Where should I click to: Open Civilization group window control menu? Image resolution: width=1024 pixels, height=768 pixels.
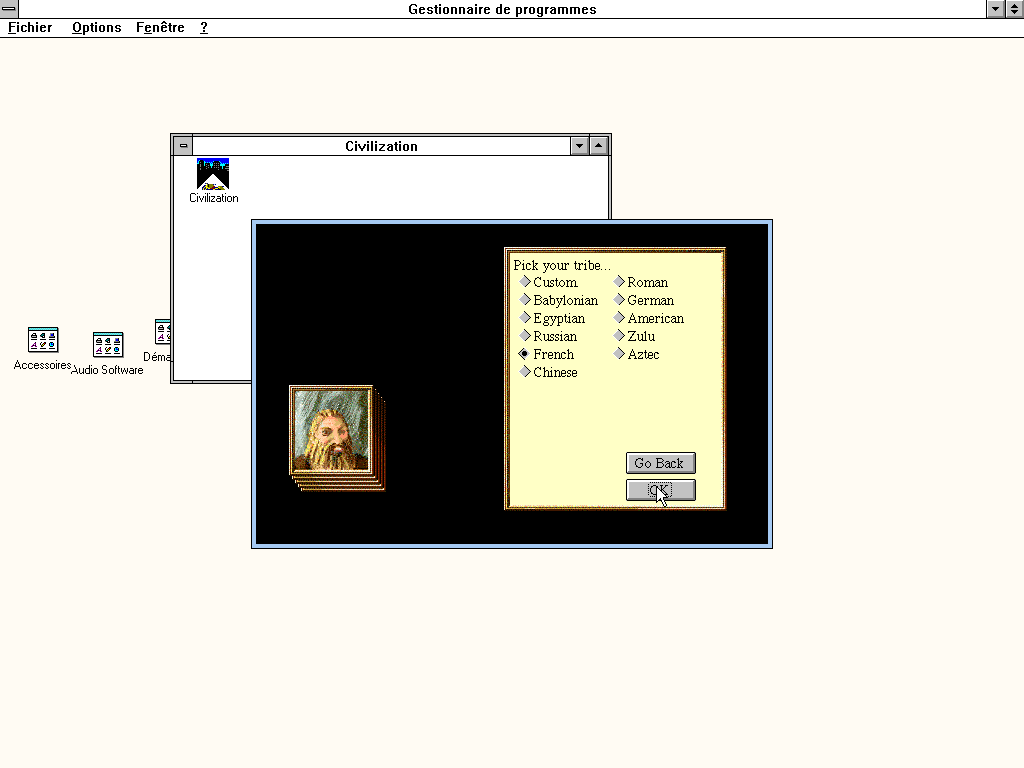[183, 146]
